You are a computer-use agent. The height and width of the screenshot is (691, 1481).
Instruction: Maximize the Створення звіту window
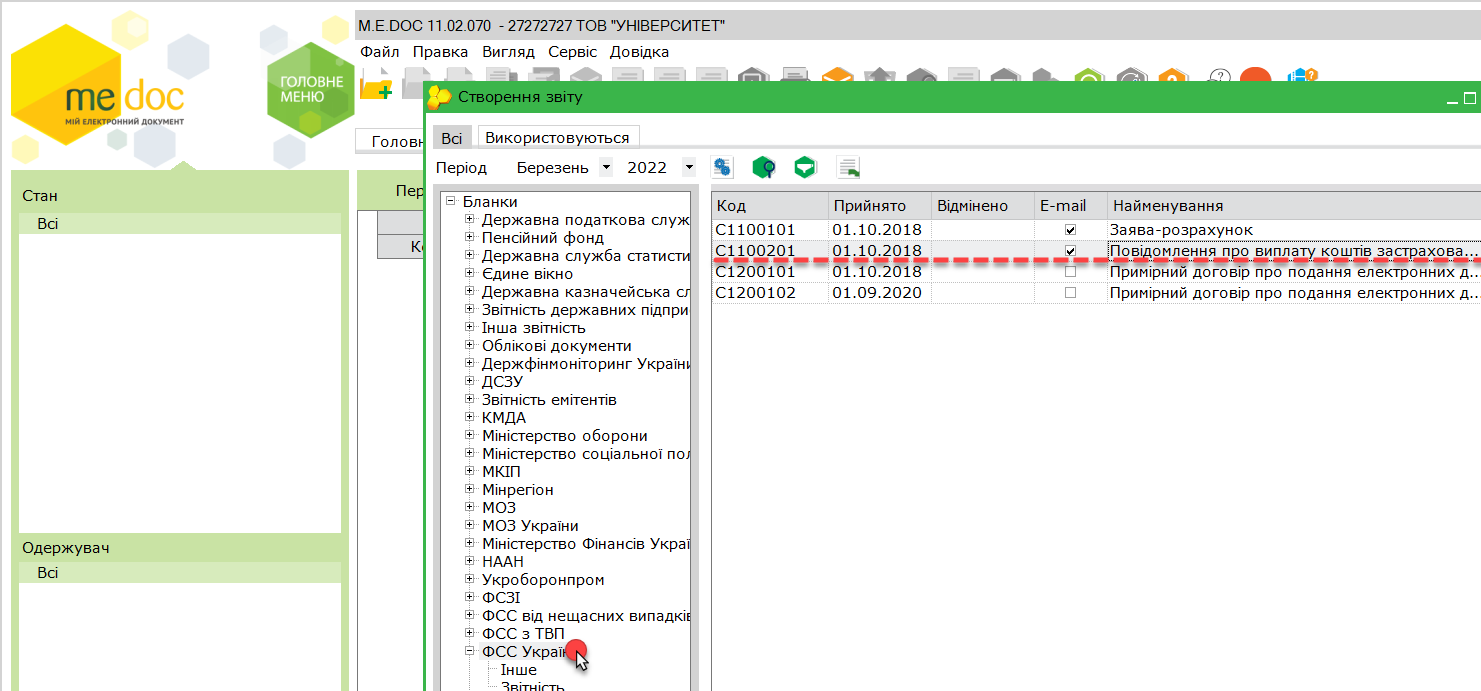tap(1470, 98)
